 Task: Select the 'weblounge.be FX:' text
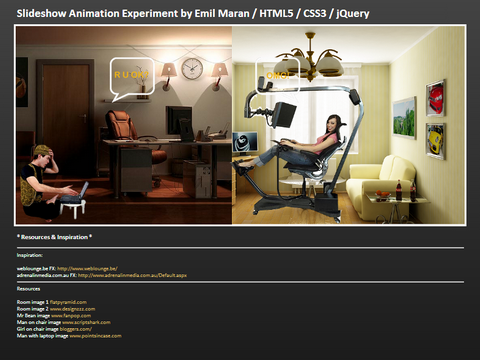pos(36,268)
